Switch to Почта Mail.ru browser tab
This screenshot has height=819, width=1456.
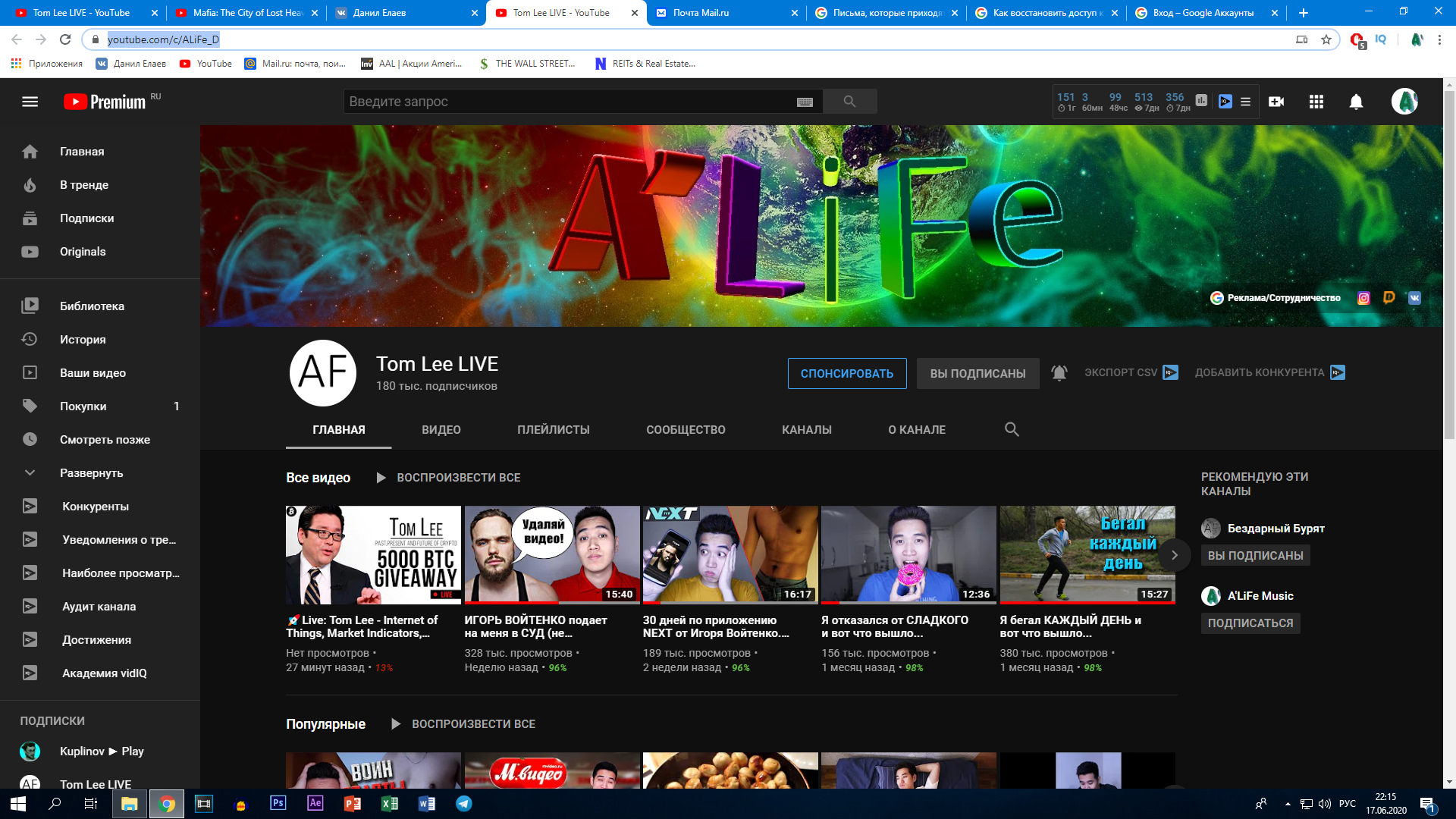[x=726, y=13]
